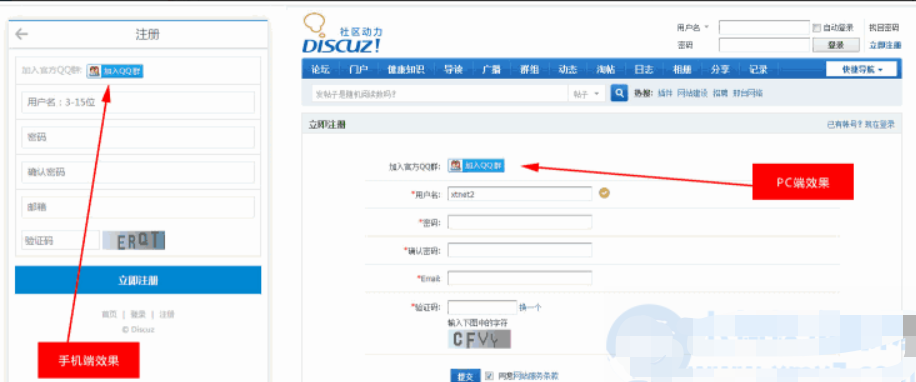Image resolution: width=916 pixels, height=382 pixels.
Task: Click the mobile footer 注册 link
Action: click(x=167, y=314)
